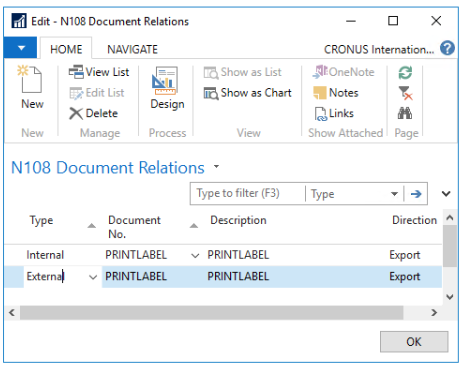Click the OK button
464x368 pixels.
(x=414, y=342)
